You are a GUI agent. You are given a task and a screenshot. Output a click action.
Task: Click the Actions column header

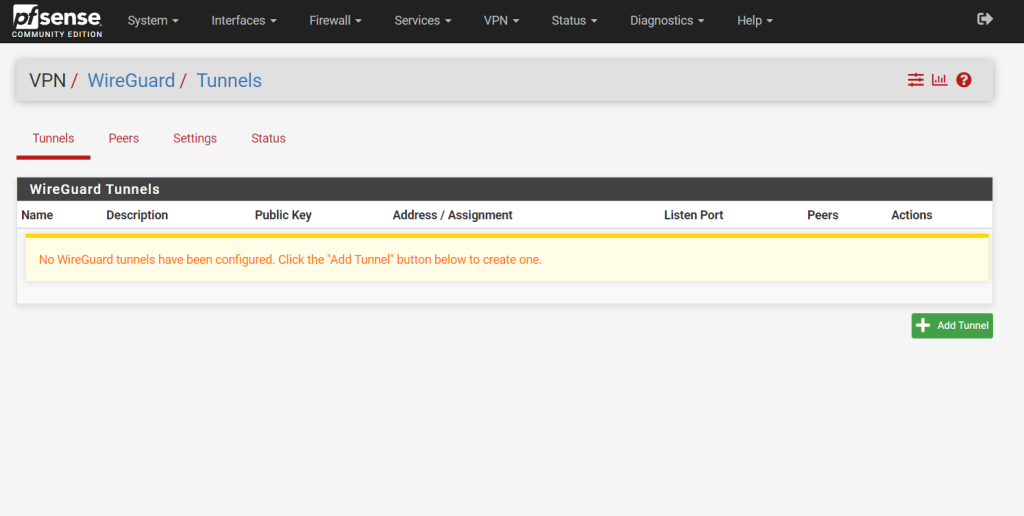tap(912, 215)
